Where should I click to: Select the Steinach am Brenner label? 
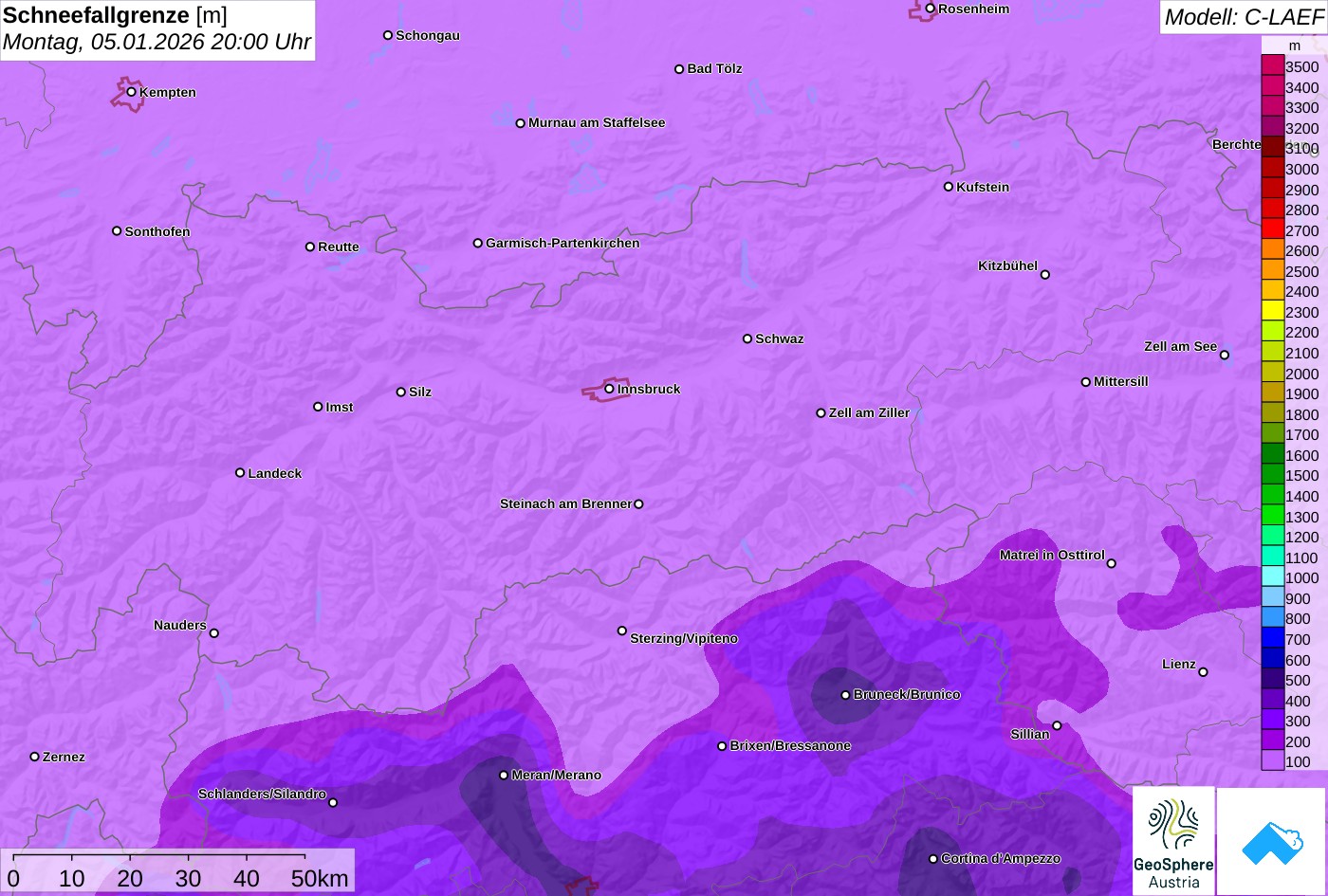pyautogui.click(x=565, y=503)
